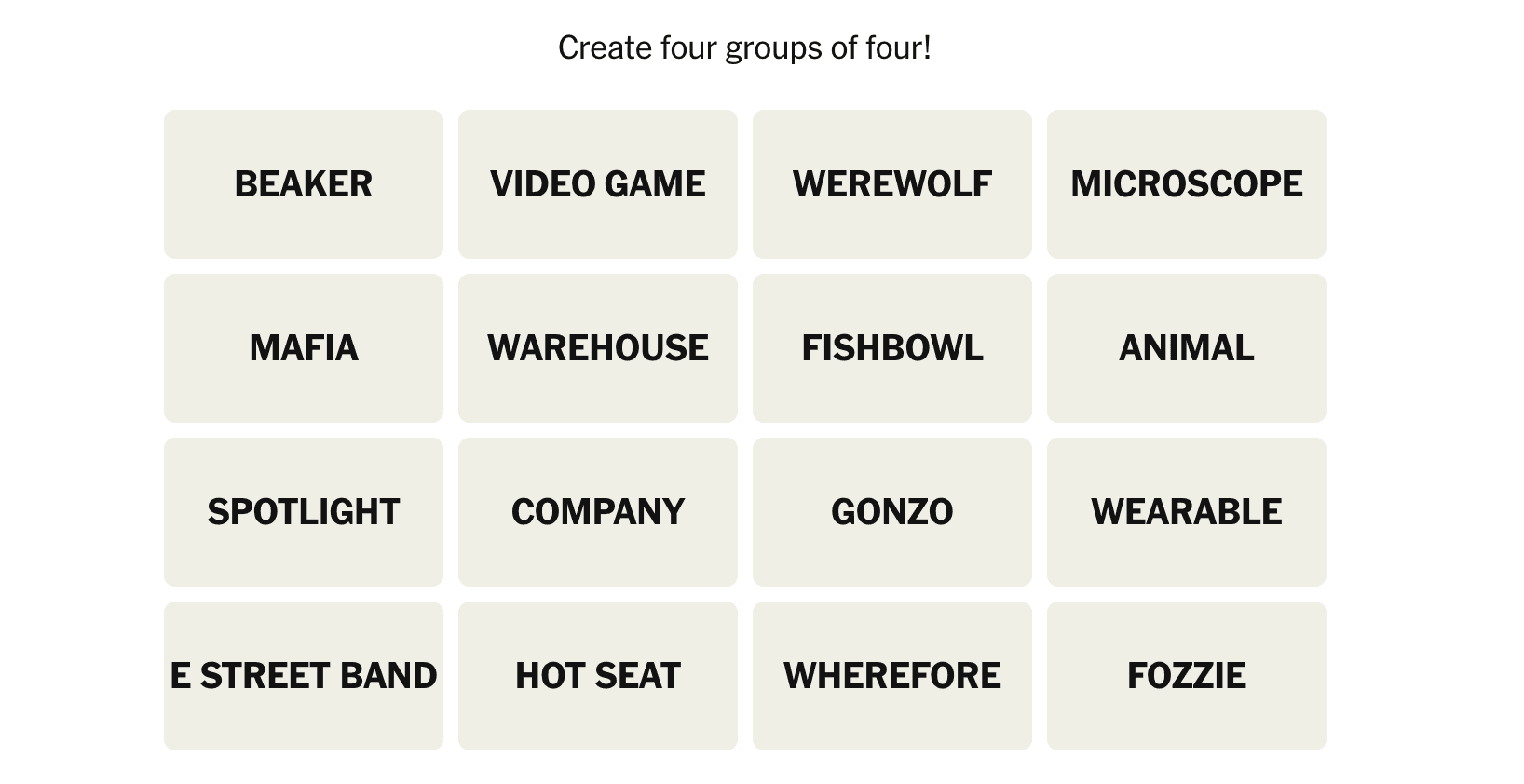Select the E STREET BAND tile
The height and width of the screenshot is (784, 1524).
click(304, 676)
